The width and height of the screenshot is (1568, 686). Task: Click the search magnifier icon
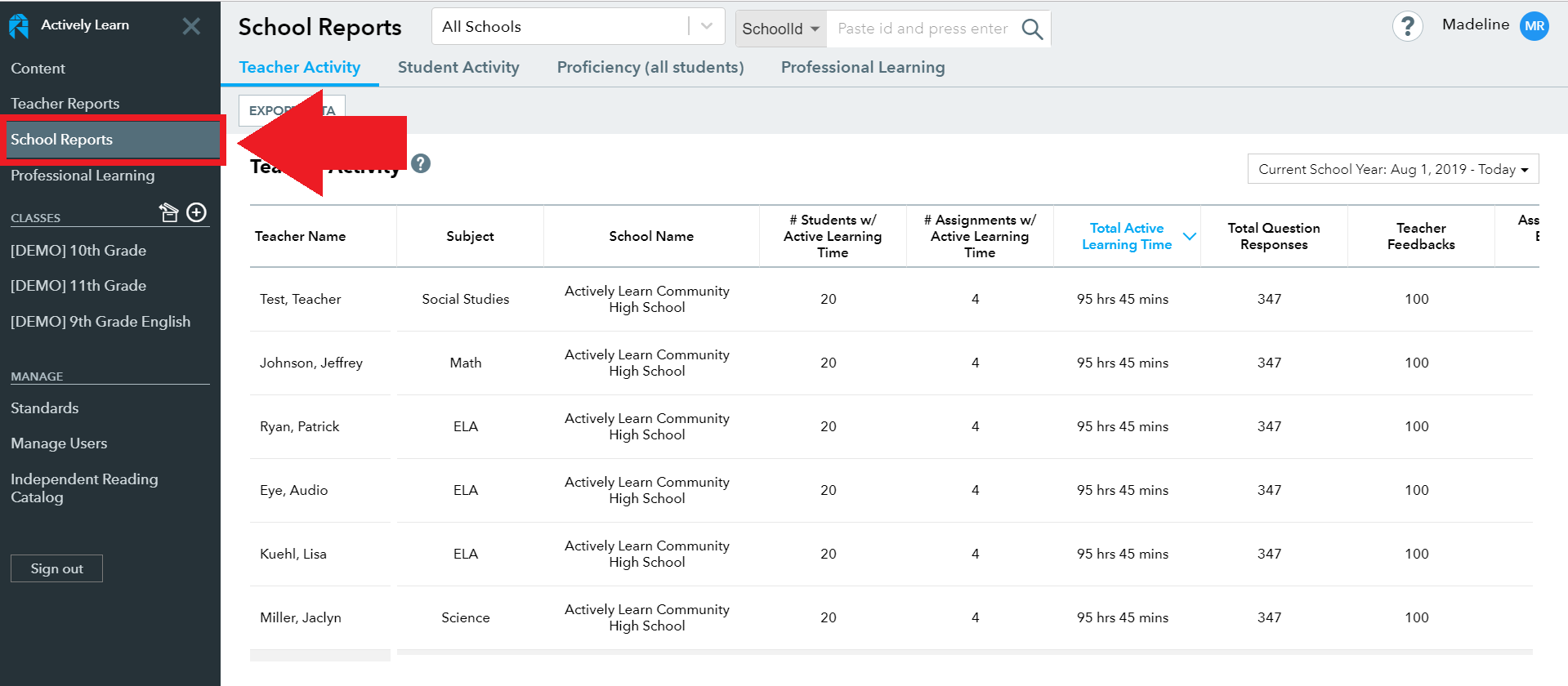(1032, 29)
